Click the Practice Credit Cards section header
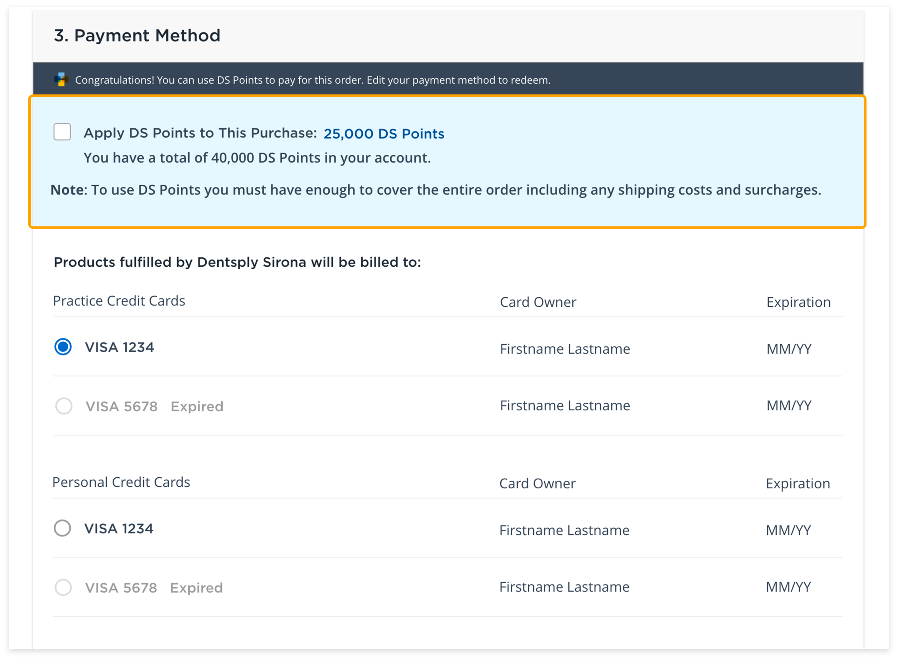The image size is (898, 660). (119, 301)
